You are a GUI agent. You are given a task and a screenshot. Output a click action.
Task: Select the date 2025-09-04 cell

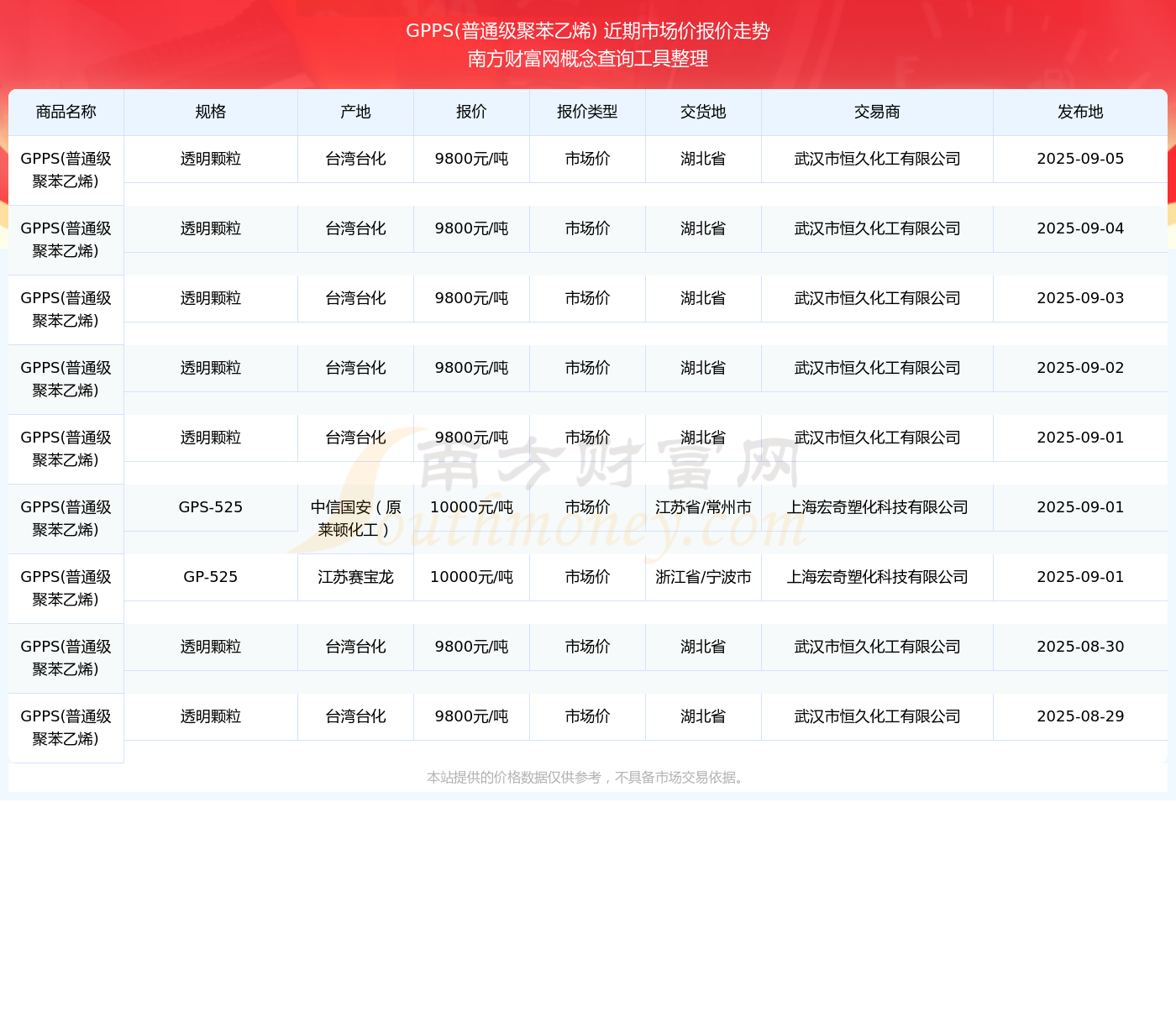click(x=1080, y=228)
